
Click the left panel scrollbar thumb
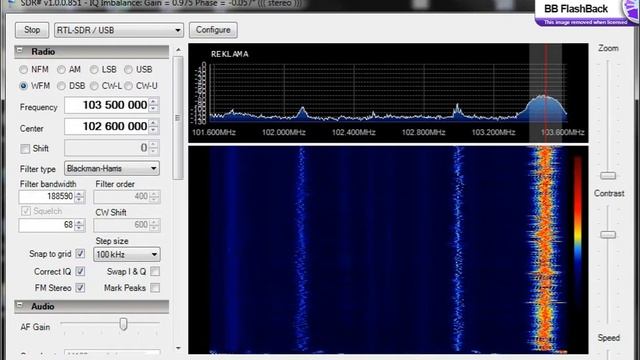(x=178, y=118)
